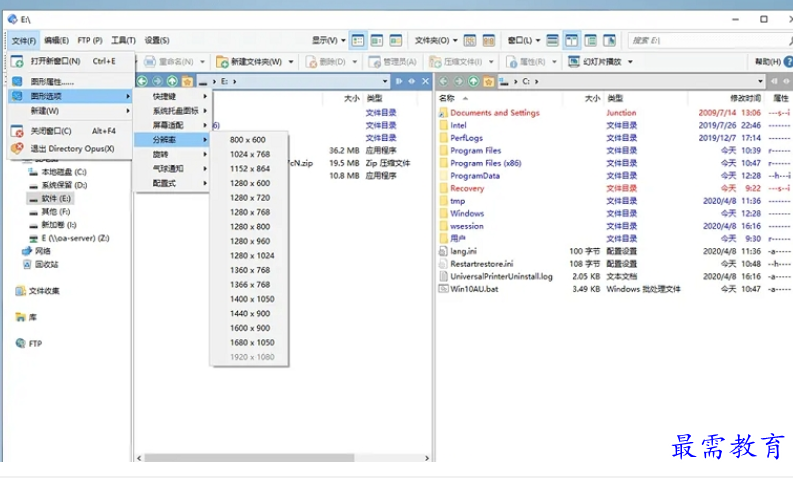Open the 工具(T) menu
This screenshot has width=793, height=478.
click(123, 40)
